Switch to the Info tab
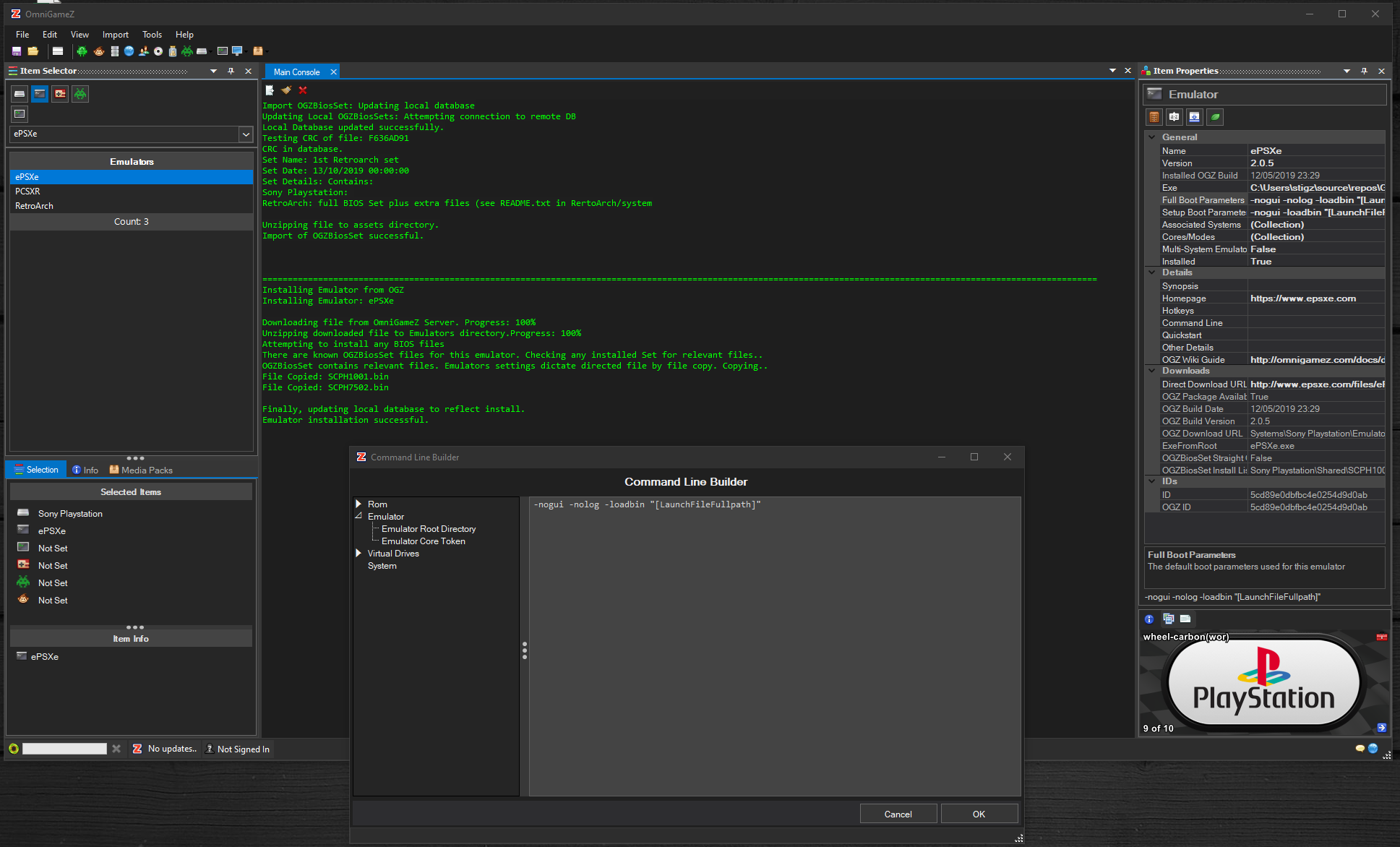The image size is (1400, 847). tap(85, 470)
